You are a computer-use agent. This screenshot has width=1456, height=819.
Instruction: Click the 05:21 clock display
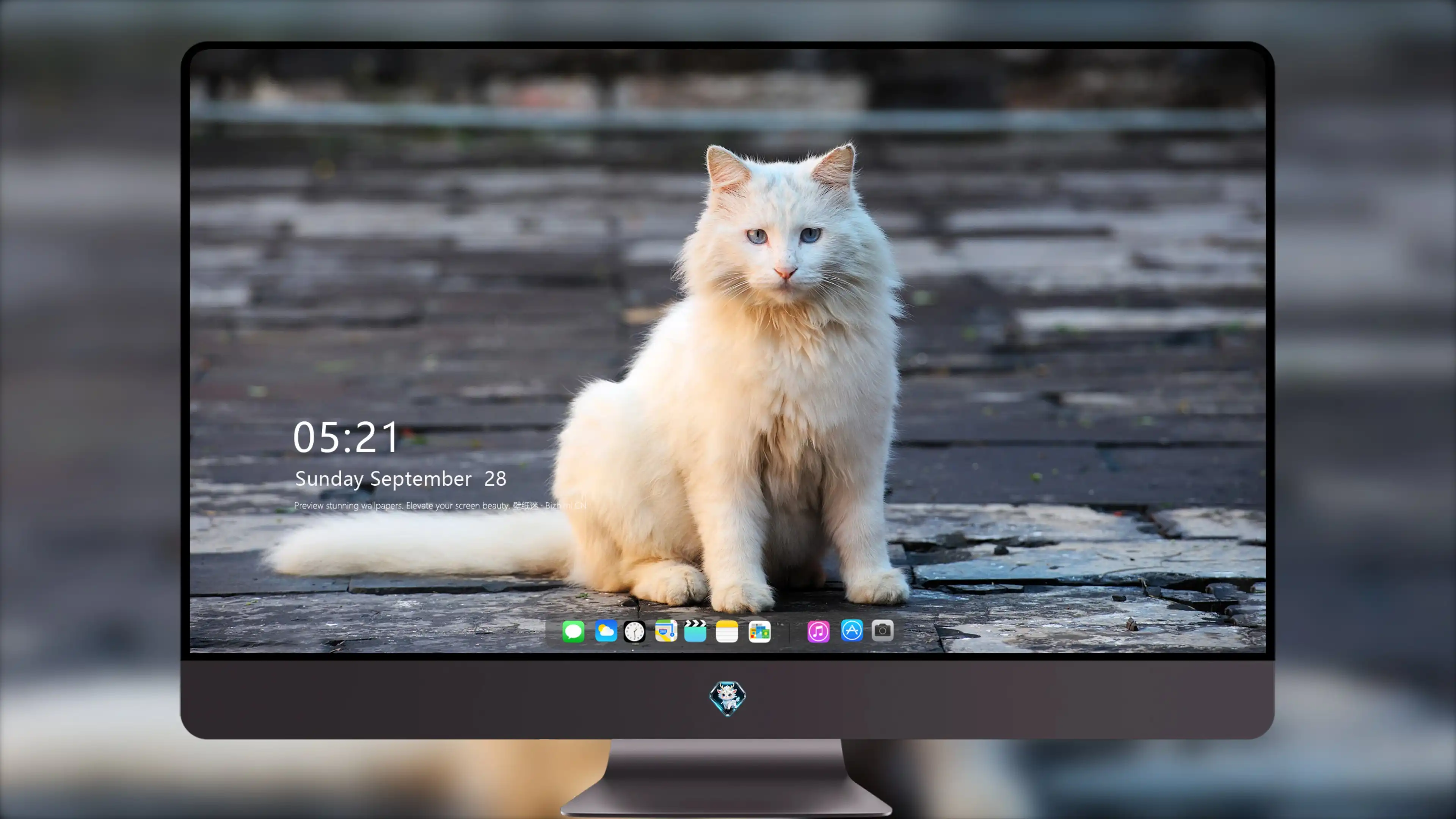(346, 438)
